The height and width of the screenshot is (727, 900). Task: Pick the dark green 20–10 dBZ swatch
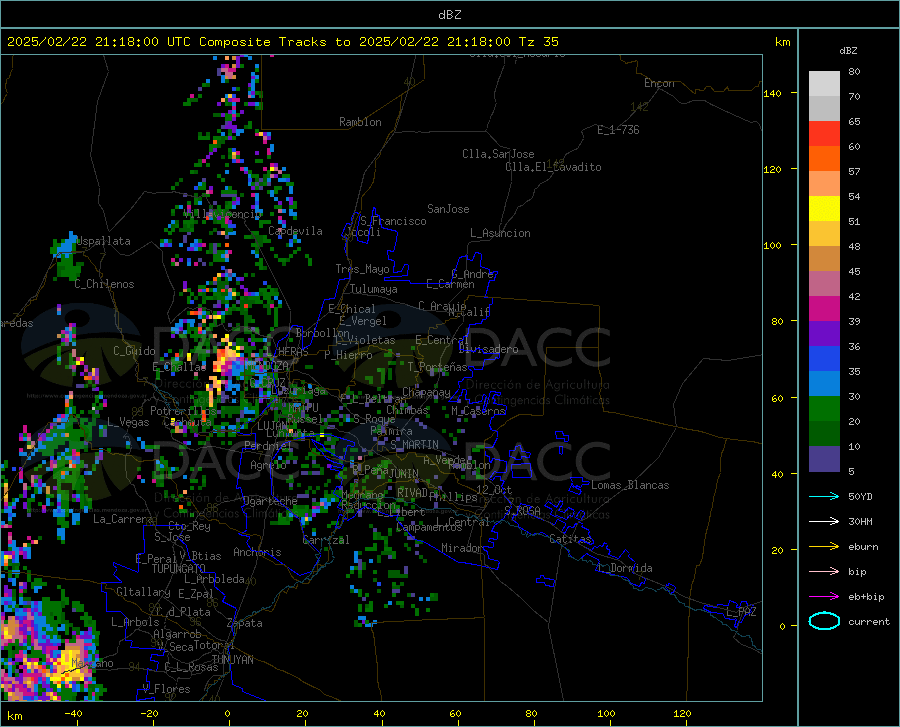[x=824, y=434]
